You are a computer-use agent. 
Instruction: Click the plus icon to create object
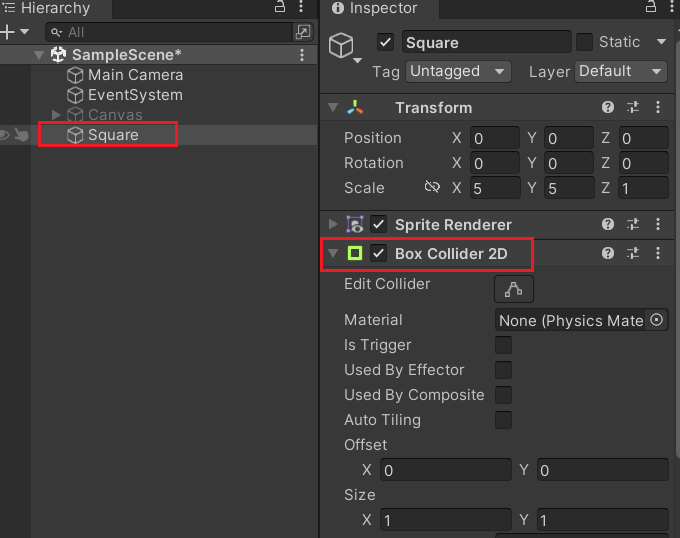pos(7,32)
